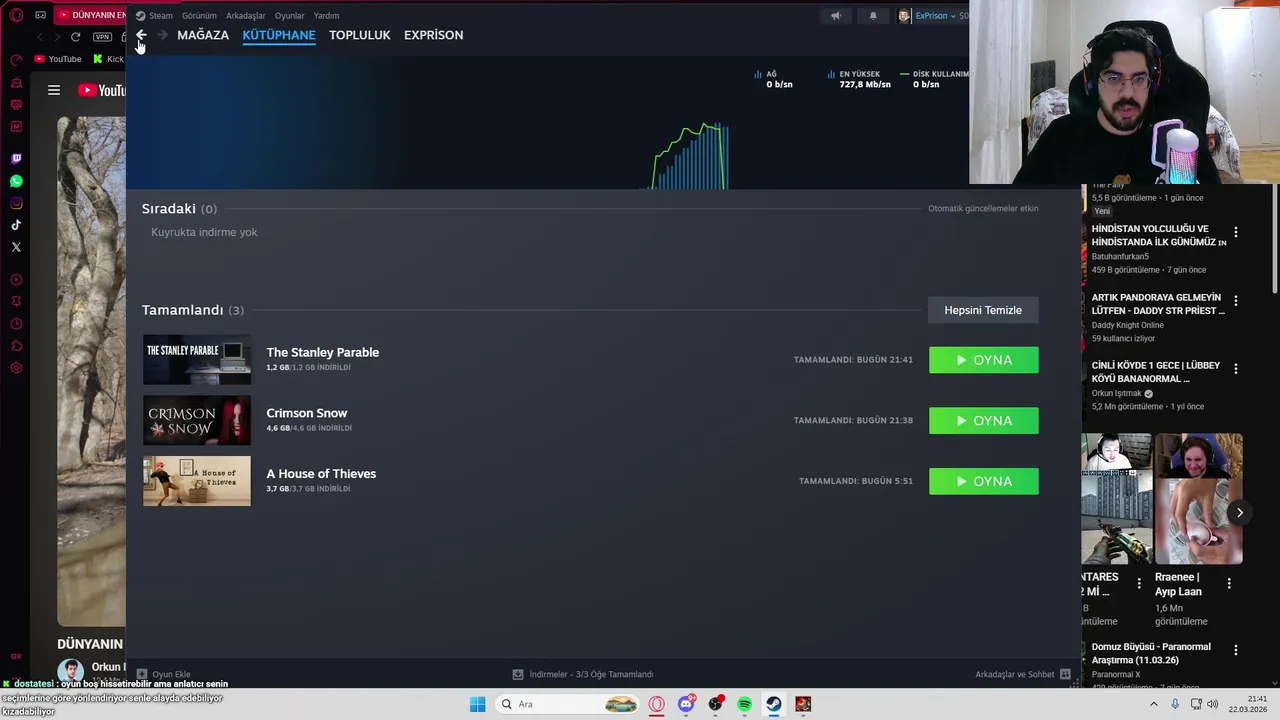The image size is (1280, 720).
Task: Click Otomatik güncellemeler etkin link
Action: [x=983, y=208]
